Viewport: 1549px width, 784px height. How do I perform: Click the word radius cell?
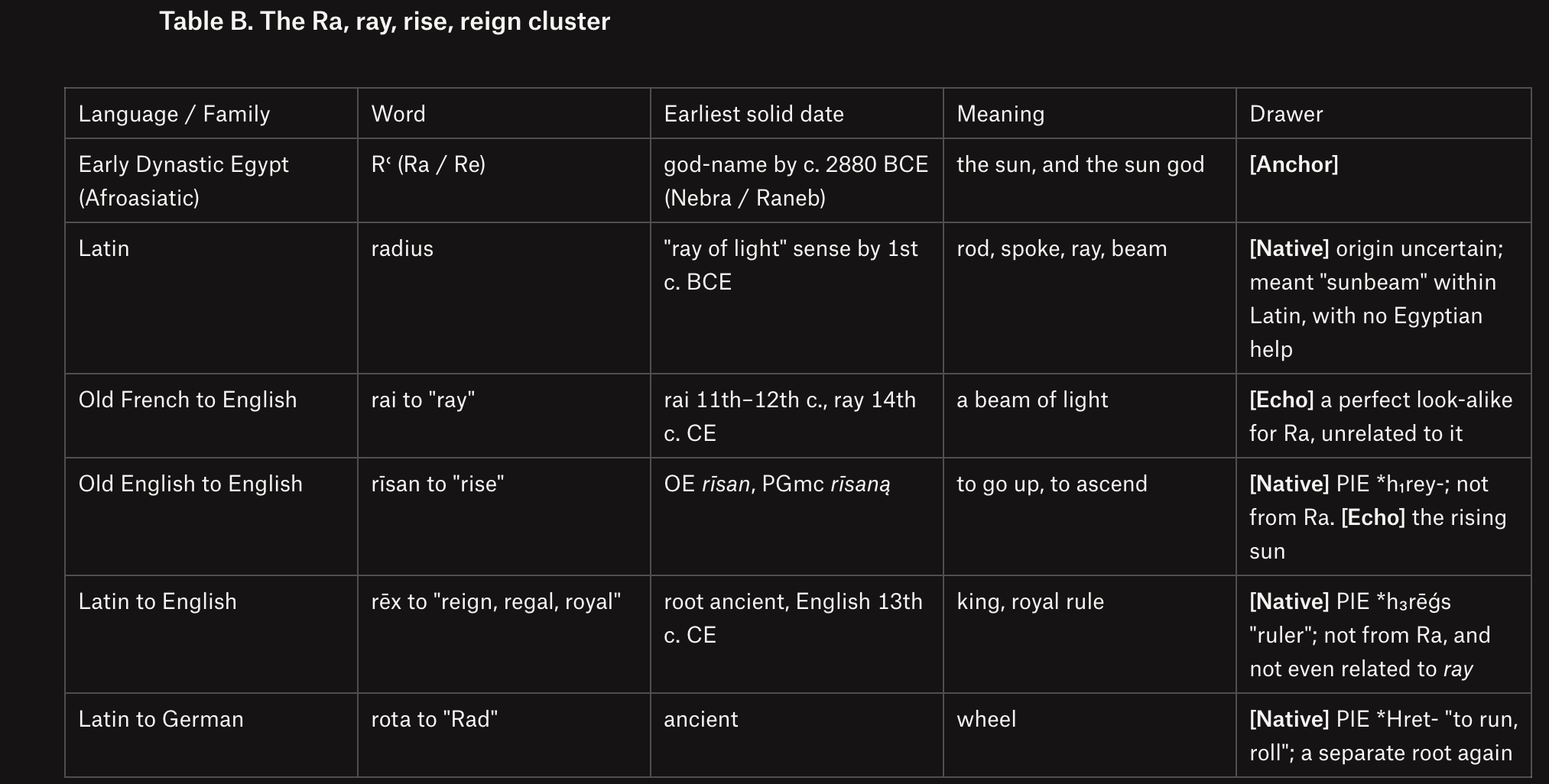pyautogui.click(x=505, y=299)
